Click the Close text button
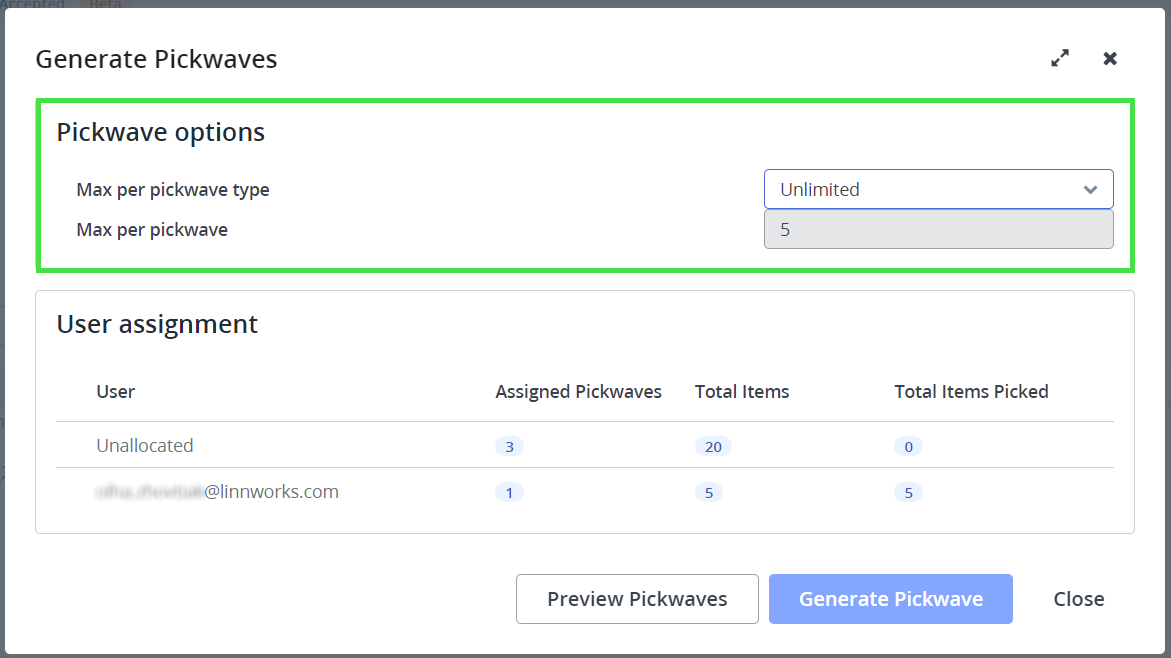1171x658 pixels. tap(1078, 599)
